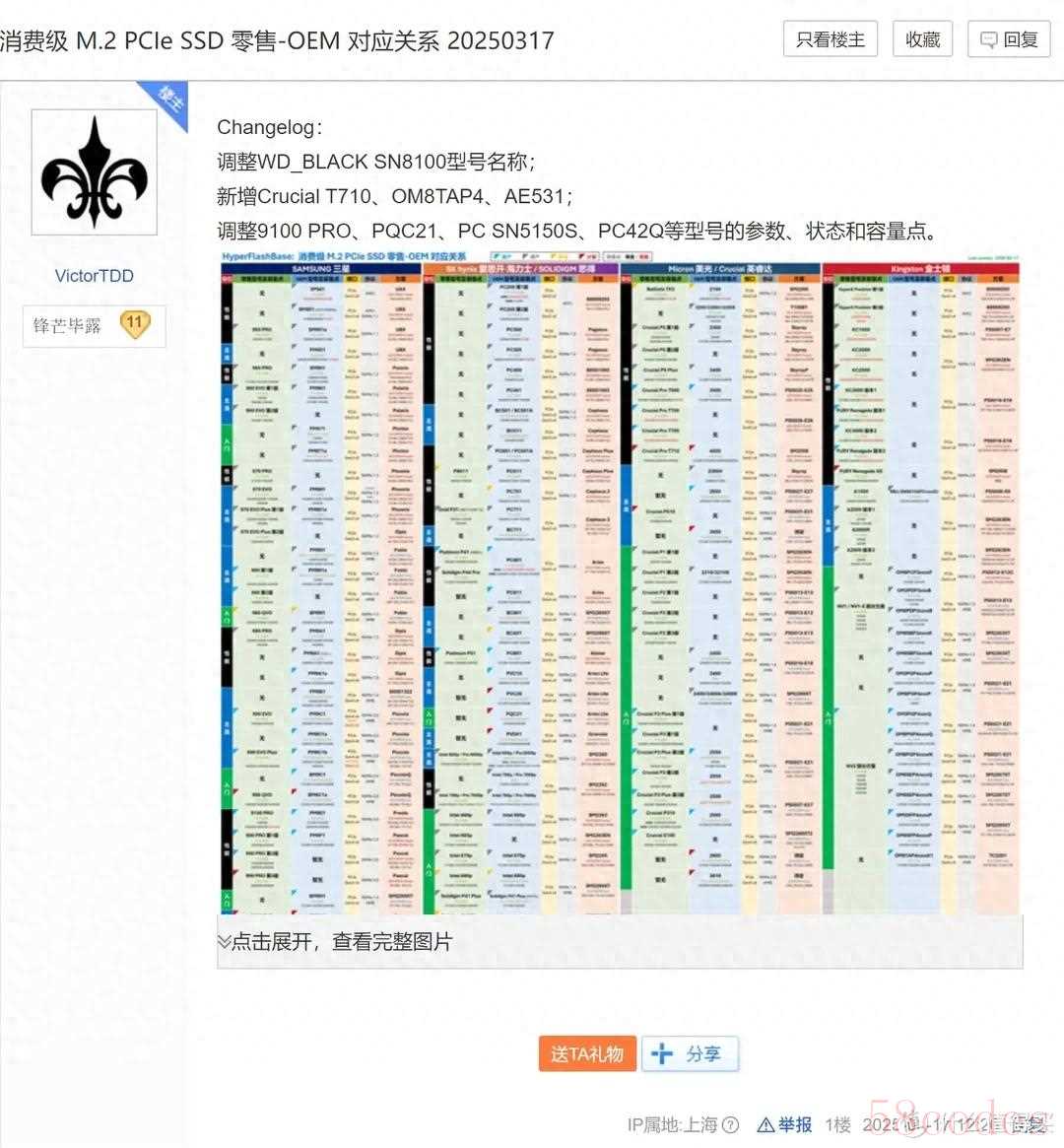Click the 锋芒毕露 level title
The image size is (1064, 1148).
click(67, 325)
